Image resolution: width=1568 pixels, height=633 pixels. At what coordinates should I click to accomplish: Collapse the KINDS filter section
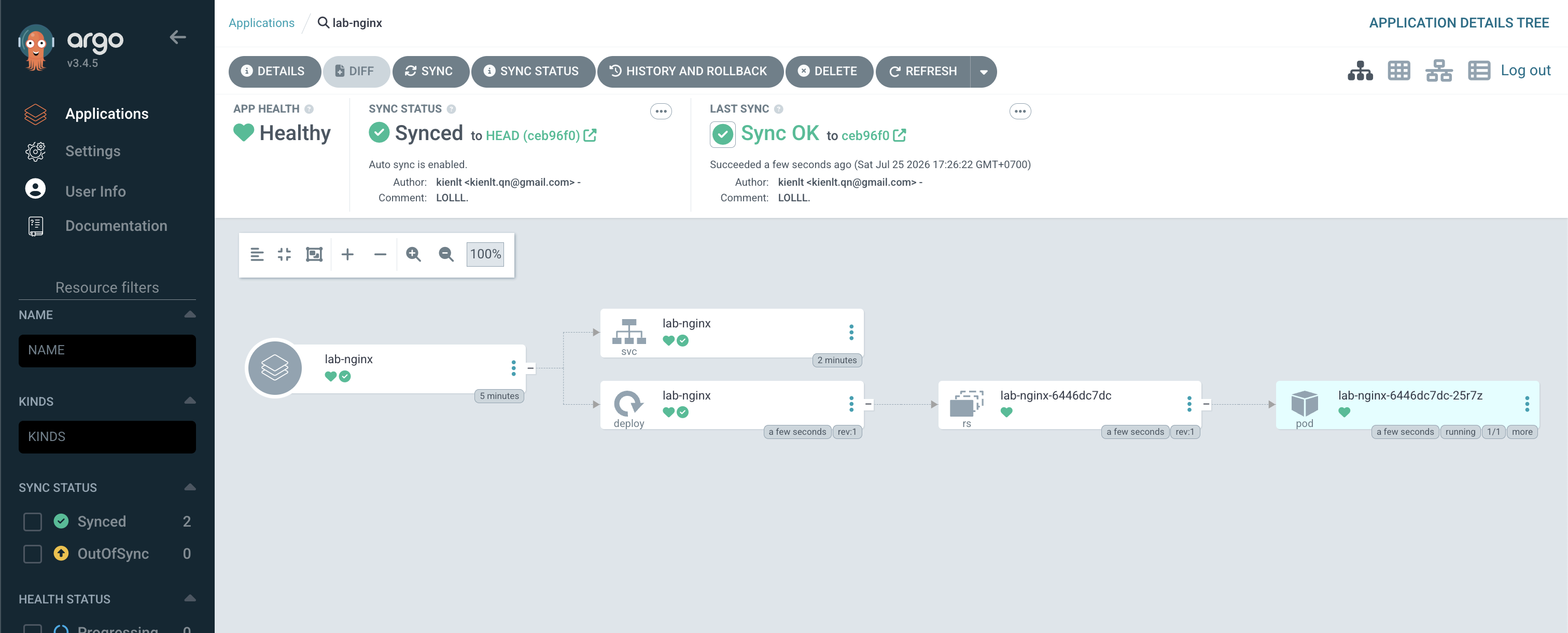coord(190,401)
